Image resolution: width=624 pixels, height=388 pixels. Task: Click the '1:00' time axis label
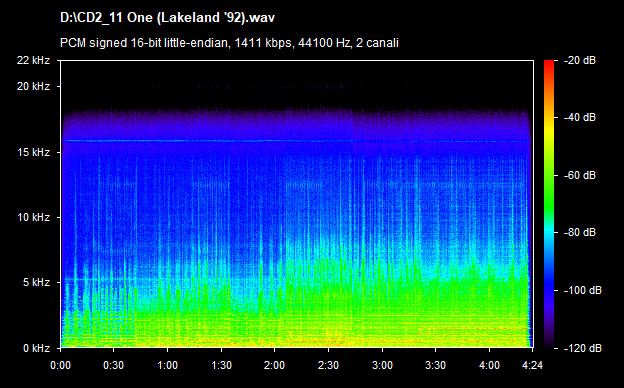[168, 365]
